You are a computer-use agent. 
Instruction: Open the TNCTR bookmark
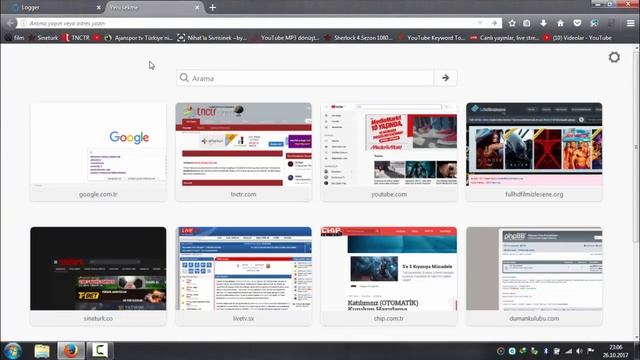pos(76,38)
